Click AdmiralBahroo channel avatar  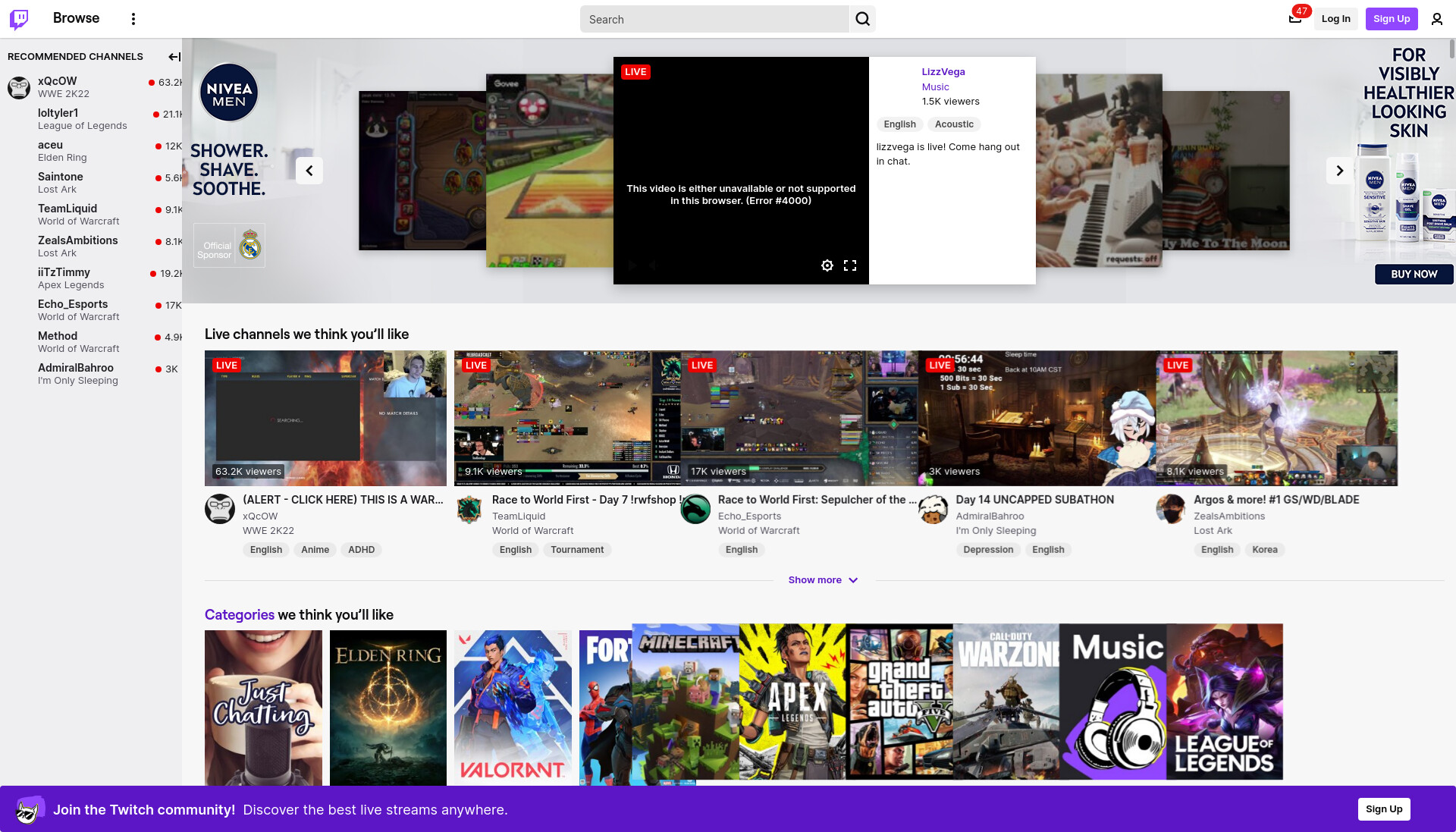(x=934, y=509)
